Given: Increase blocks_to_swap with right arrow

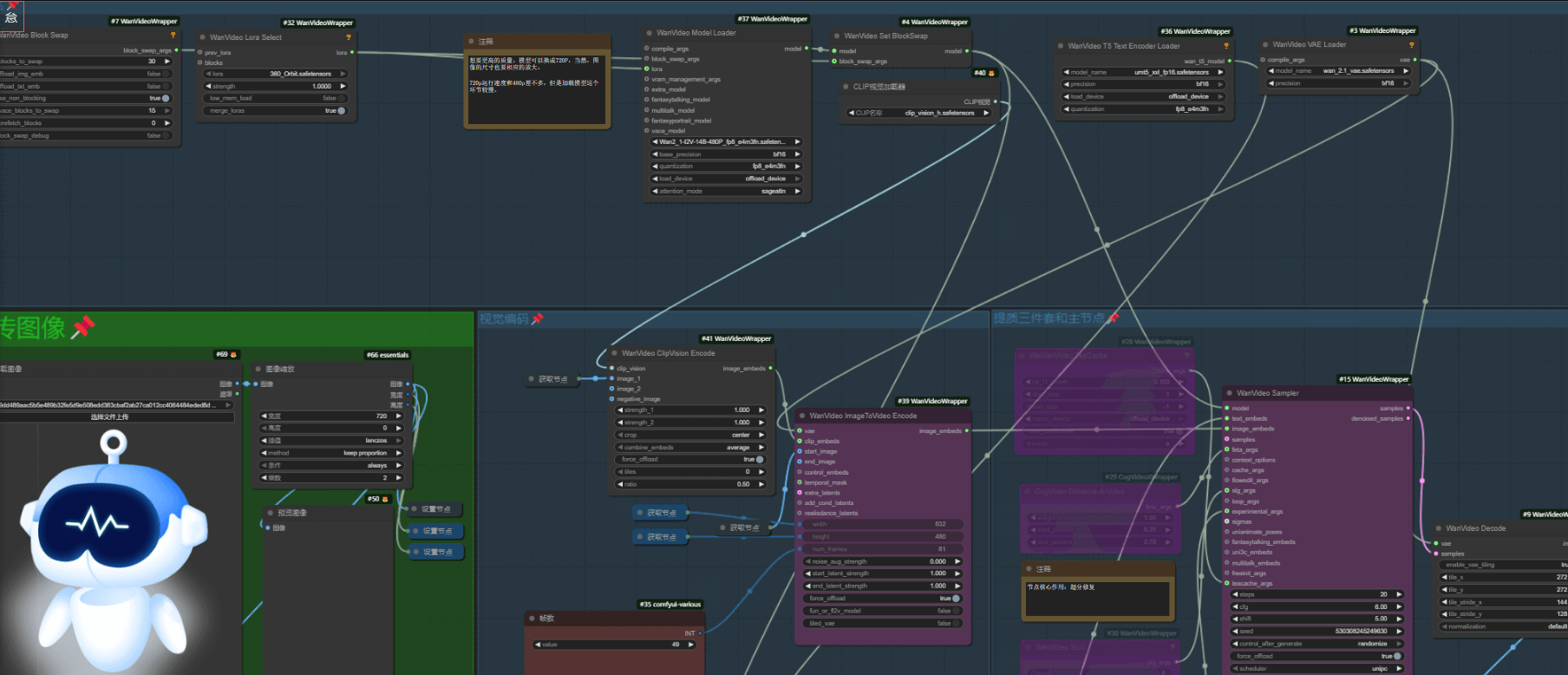Looking at the screenshot, I should (x=167, y=62).
